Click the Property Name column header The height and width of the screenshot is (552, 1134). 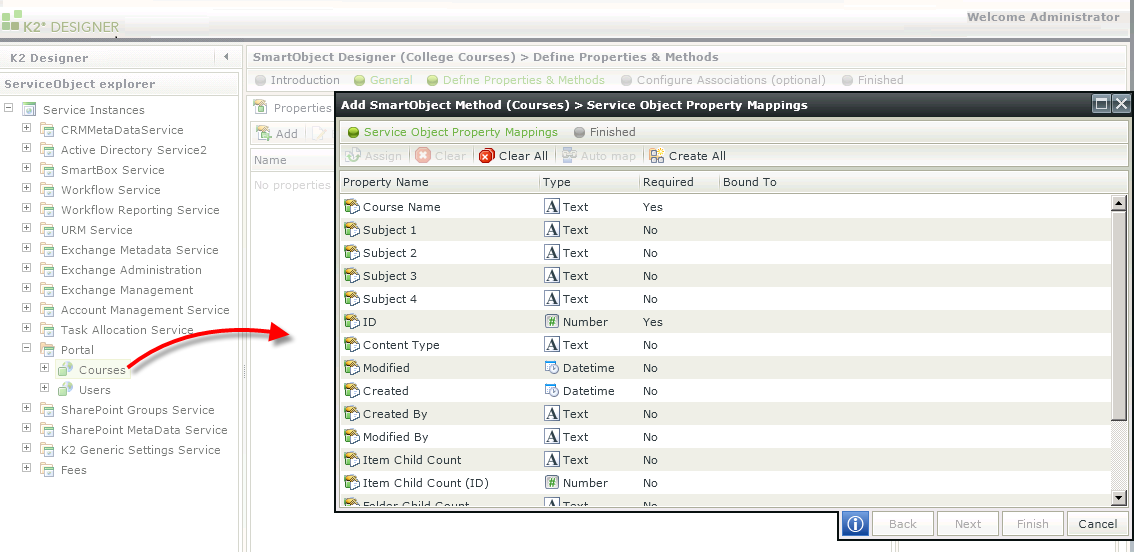pos(439,182)
